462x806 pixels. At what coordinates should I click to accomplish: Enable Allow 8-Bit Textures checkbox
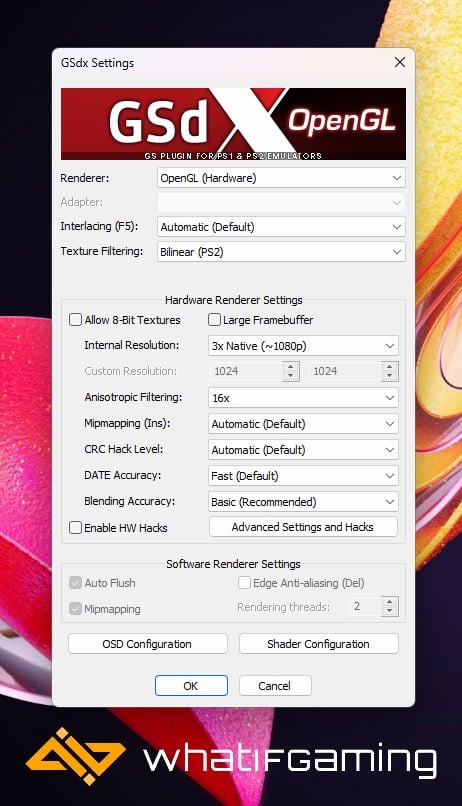[76, 320]
